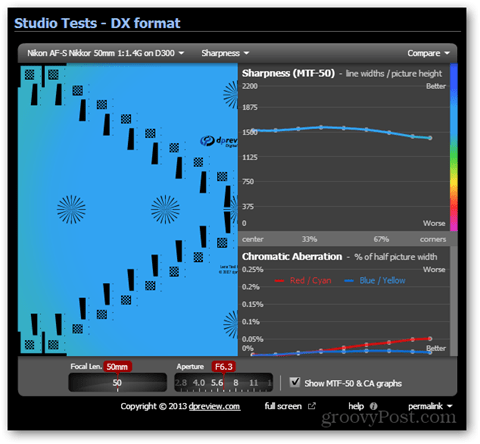Screen dimensions: 480x444
Task: Click the center starburst target on test chart
Action: pyautogui.click(x=165, y=209)
